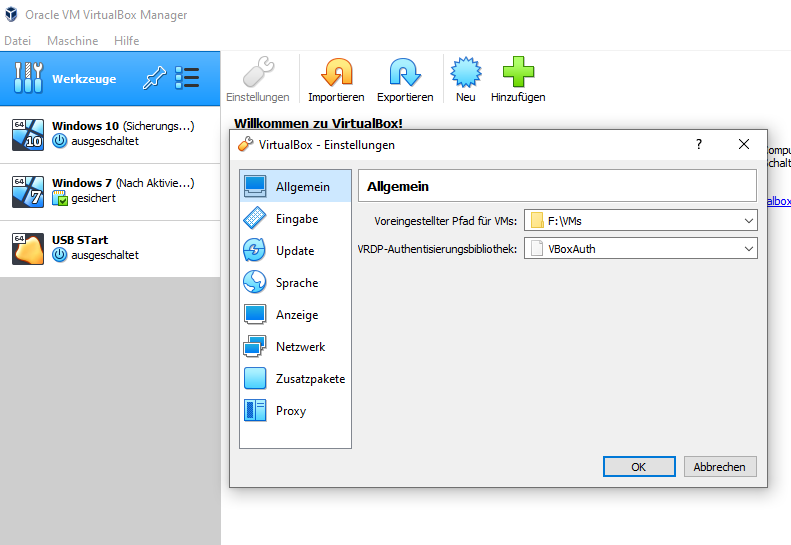Click the VirtualBox logo in title bar

point(11,15)
